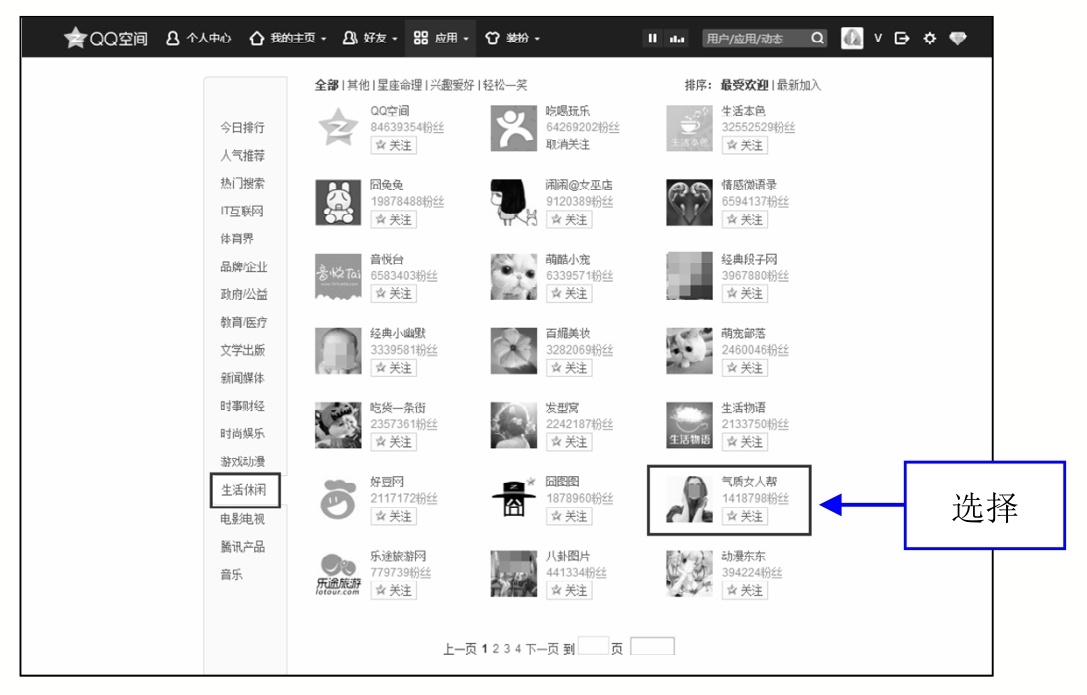Open 萌宠部落 avatar
1087x695 pixels.
pyautogui.click(x=689, y=351)
